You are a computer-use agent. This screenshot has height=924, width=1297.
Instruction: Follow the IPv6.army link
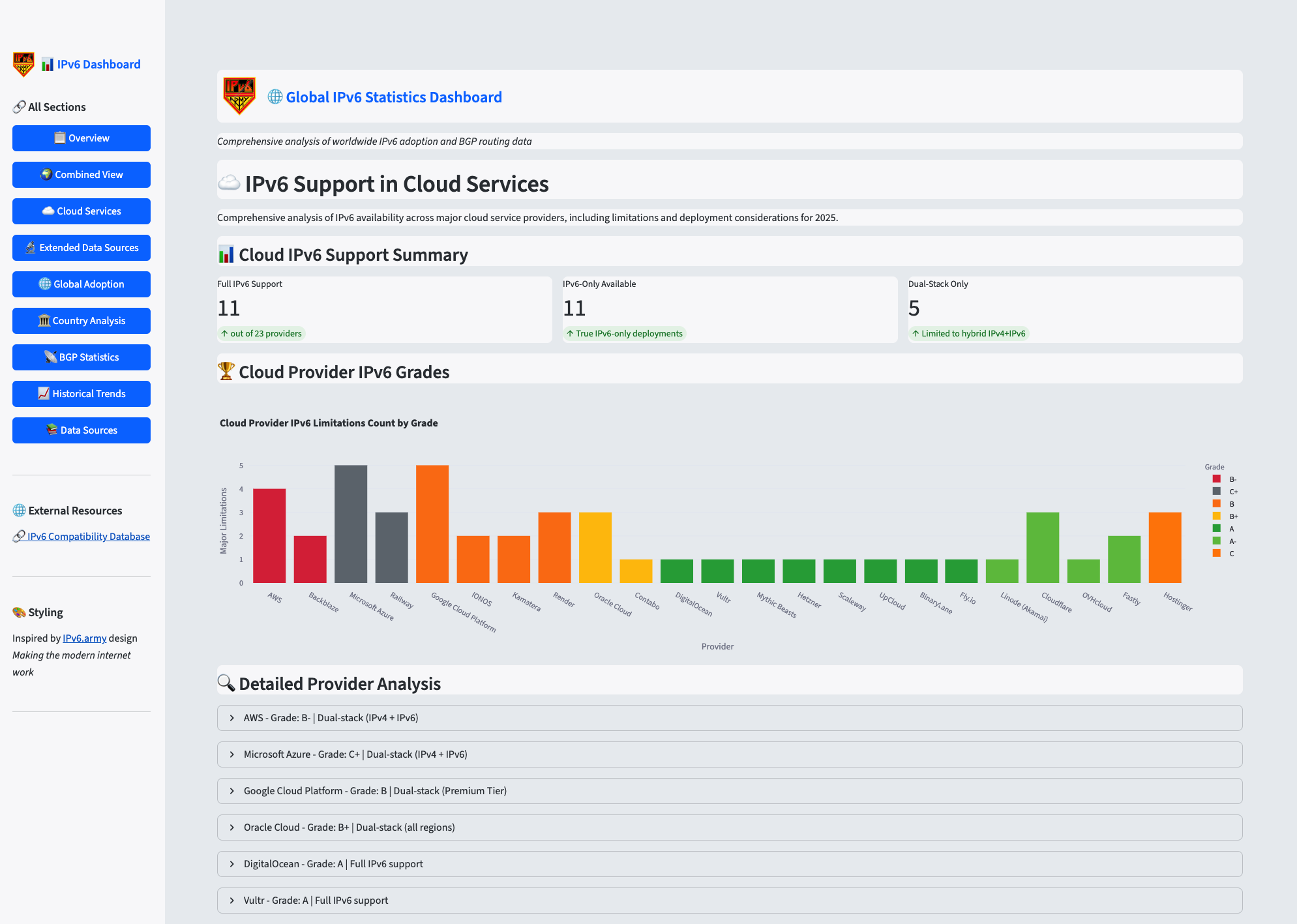click(x=84, y=638)
